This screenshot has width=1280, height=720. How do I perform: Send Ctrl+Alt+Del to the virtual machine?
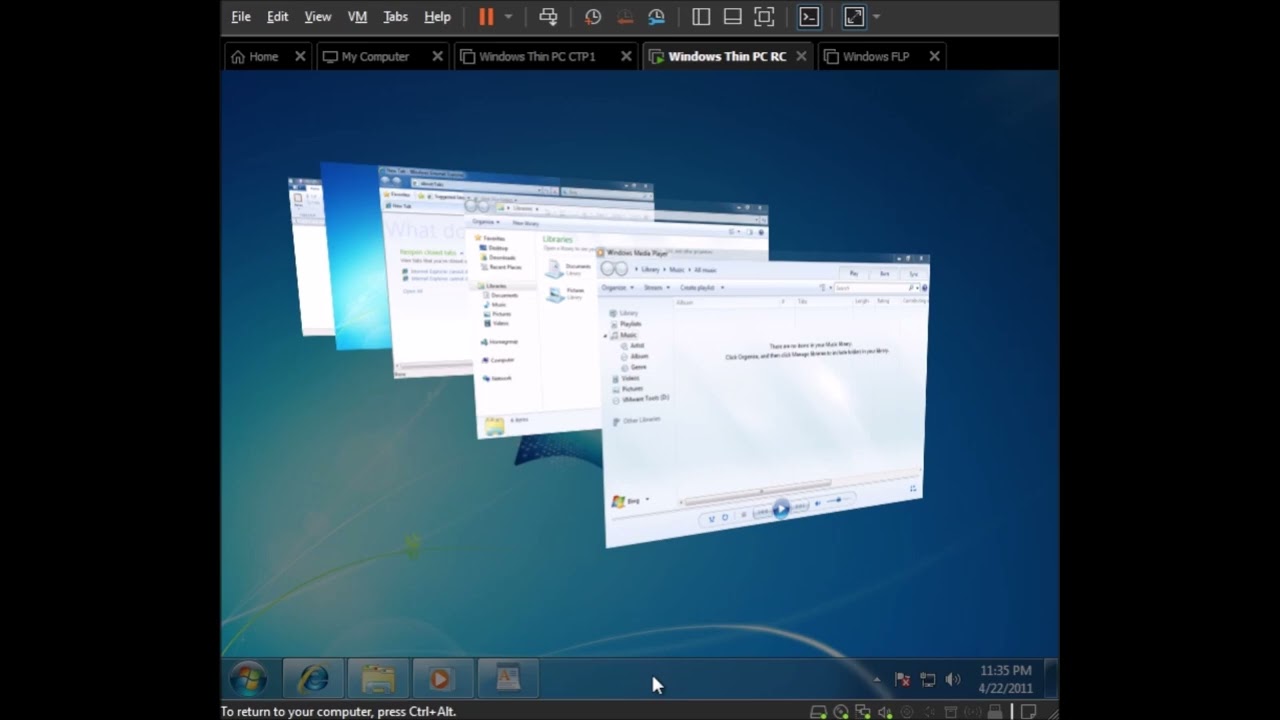coord(548,17)
